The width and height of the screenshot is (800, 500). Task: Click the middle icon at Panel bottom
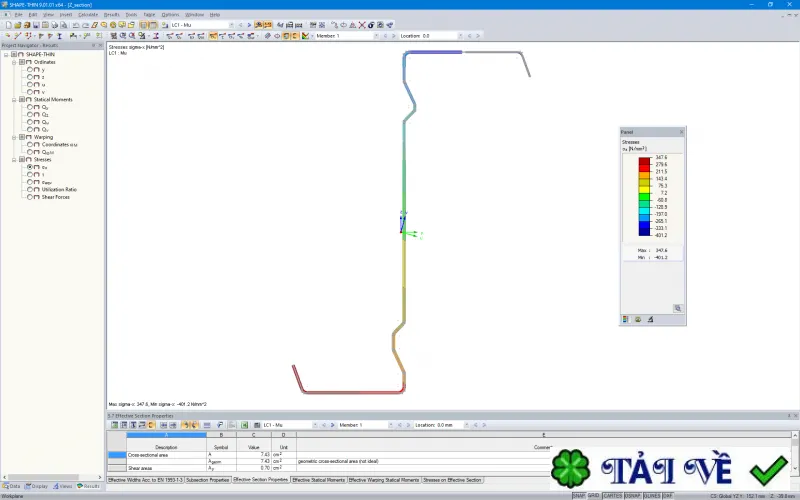638,319
